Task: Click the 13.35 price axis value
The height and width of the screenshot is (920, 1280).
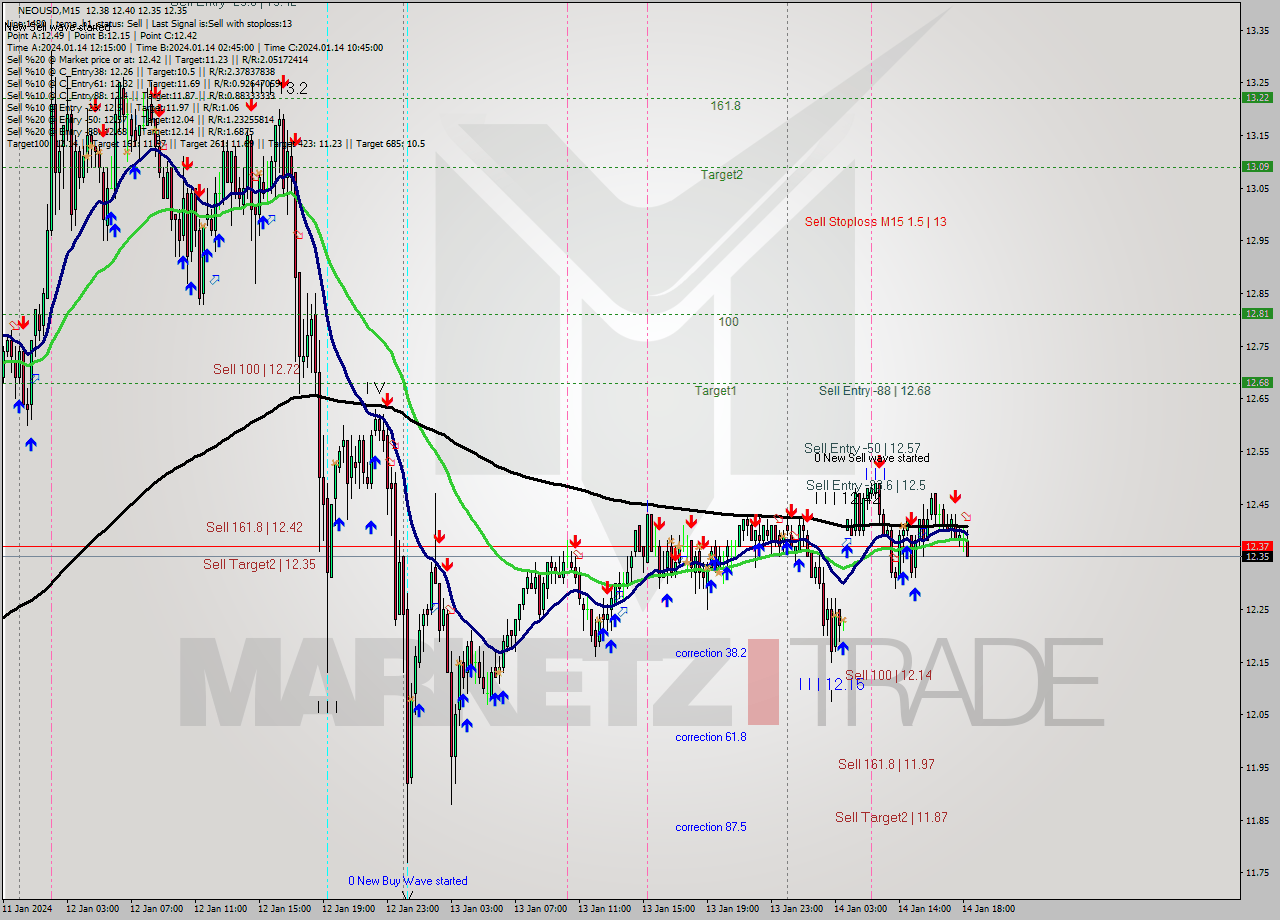Action: pos(1257,30)
